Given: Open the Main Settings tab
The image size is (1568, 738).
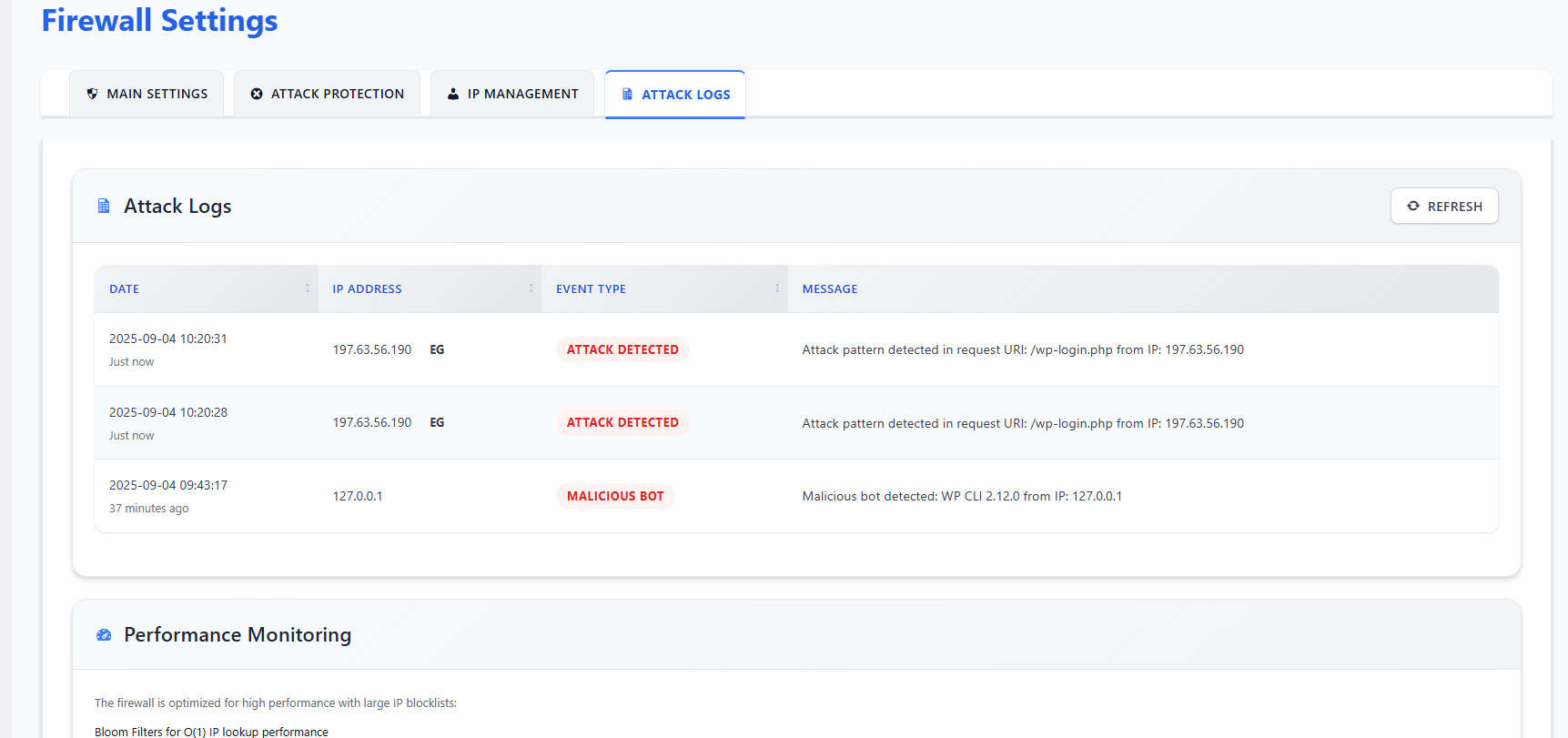Looking at the screenshot, I should coord(147,94).
